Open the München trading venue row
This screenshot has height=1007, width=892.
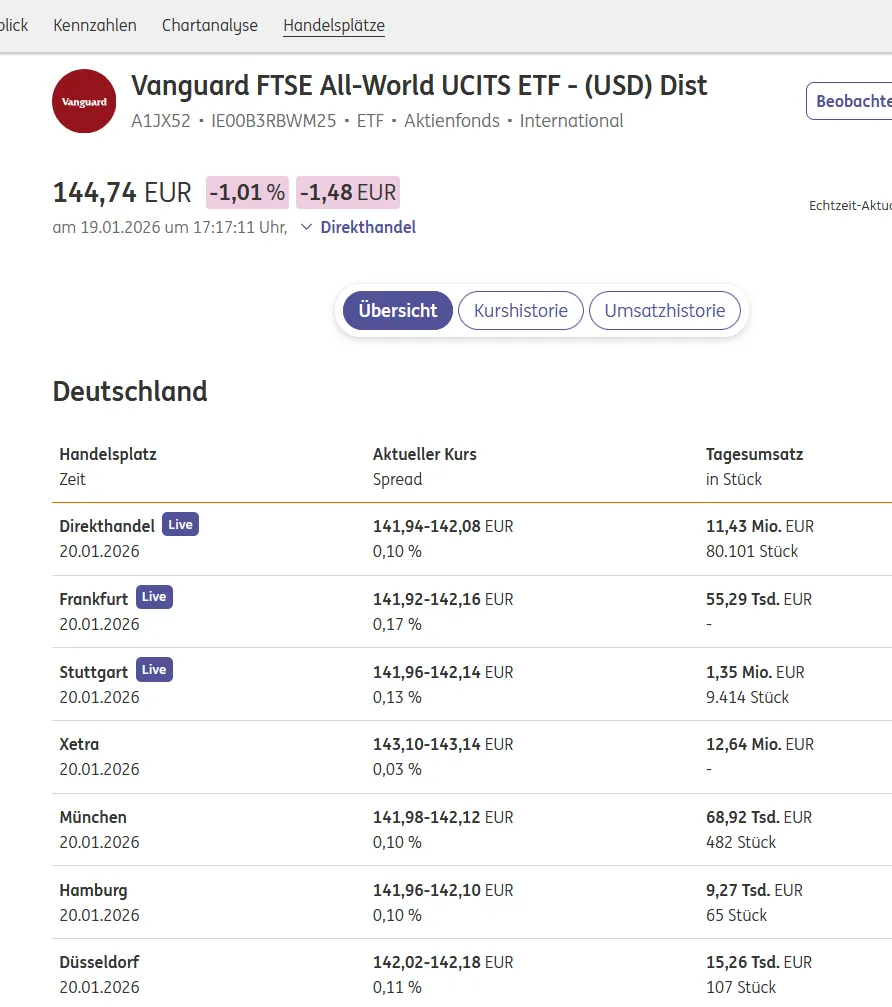click(90, 817)
